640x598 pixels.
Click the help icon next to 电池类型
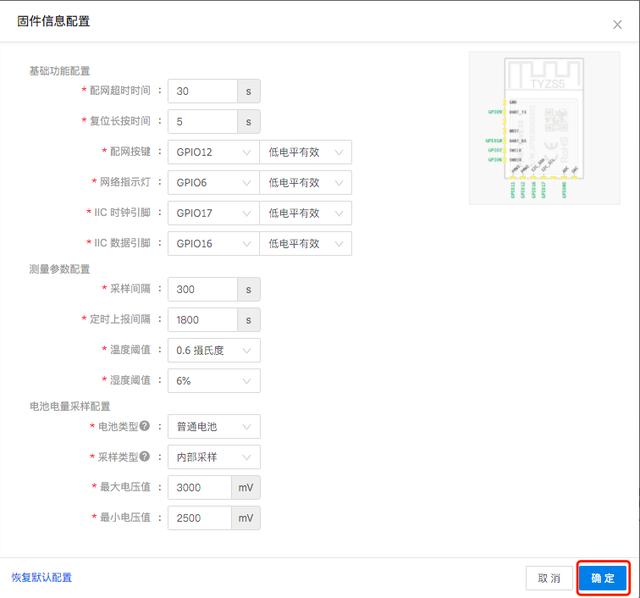[x=144, y=426]
